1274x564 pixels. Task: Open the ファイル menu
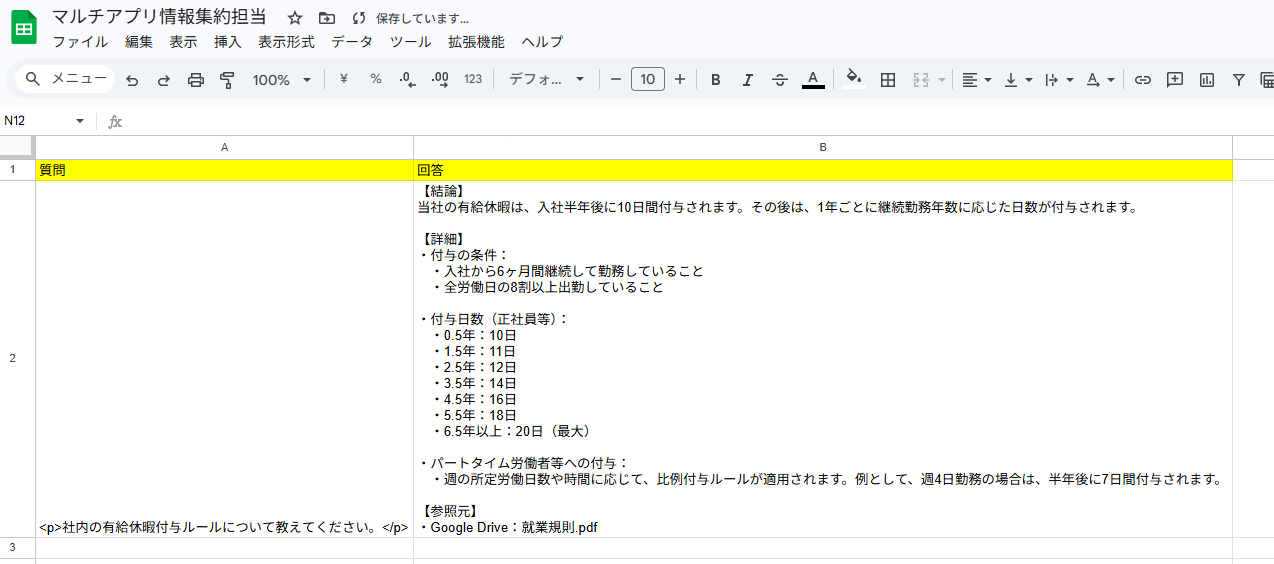(80, 42)
